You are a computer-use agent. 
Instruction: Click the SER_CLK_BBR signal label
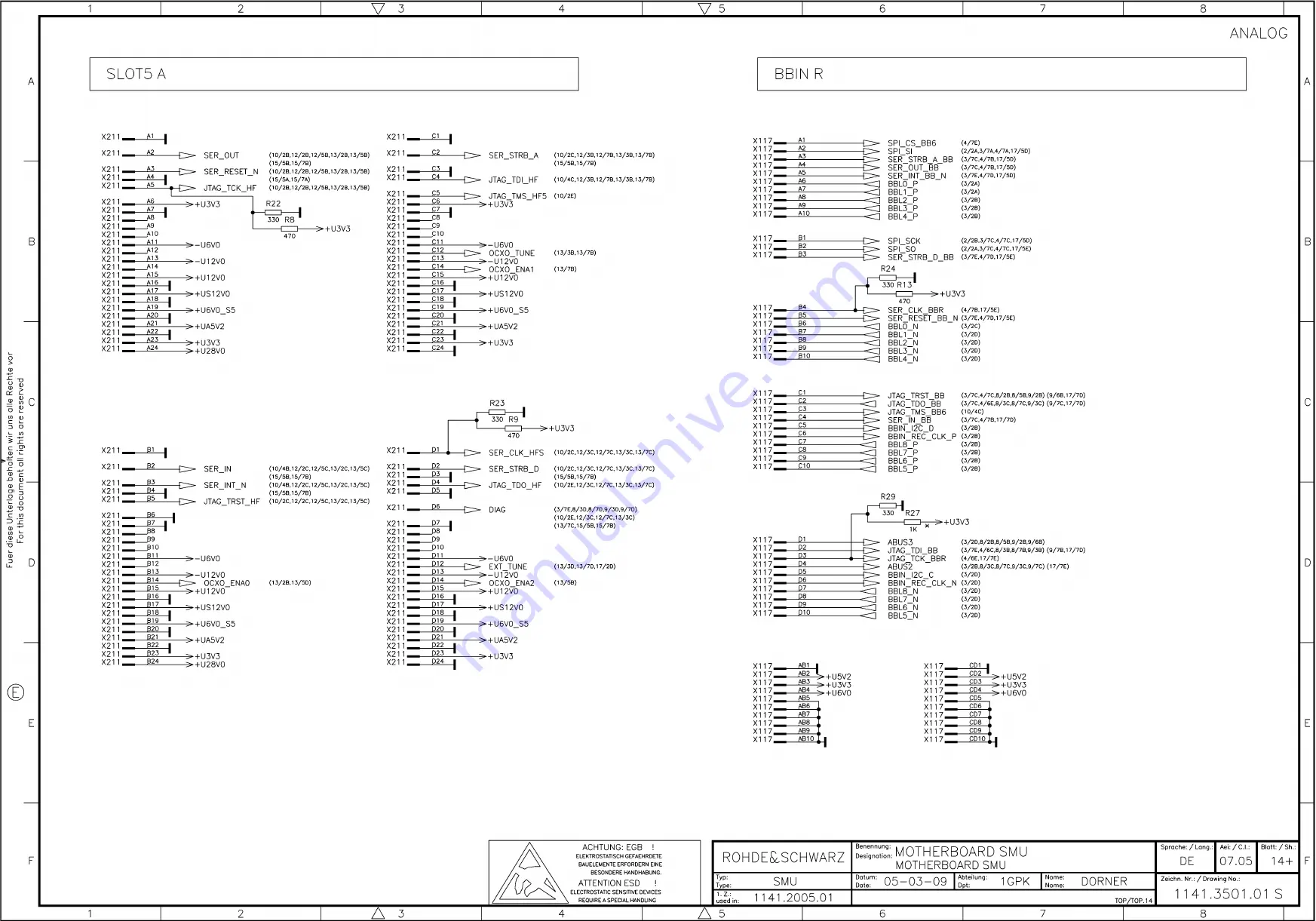coord(916,310)
